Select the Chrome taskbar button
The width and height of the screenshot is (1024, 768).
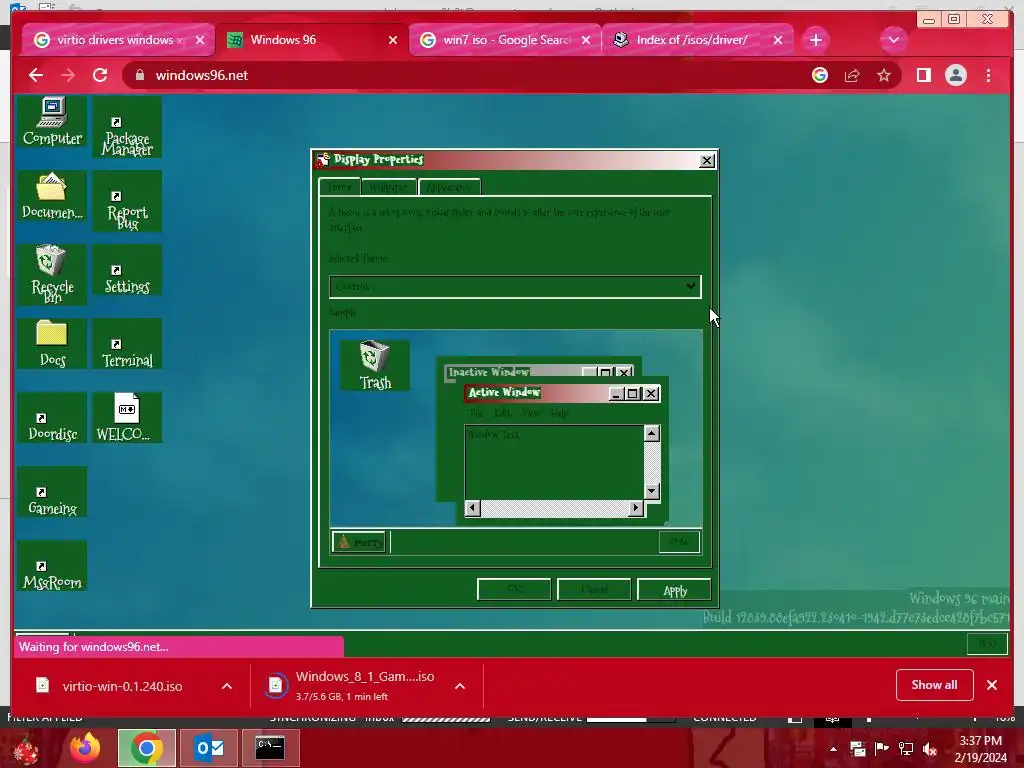147,748
